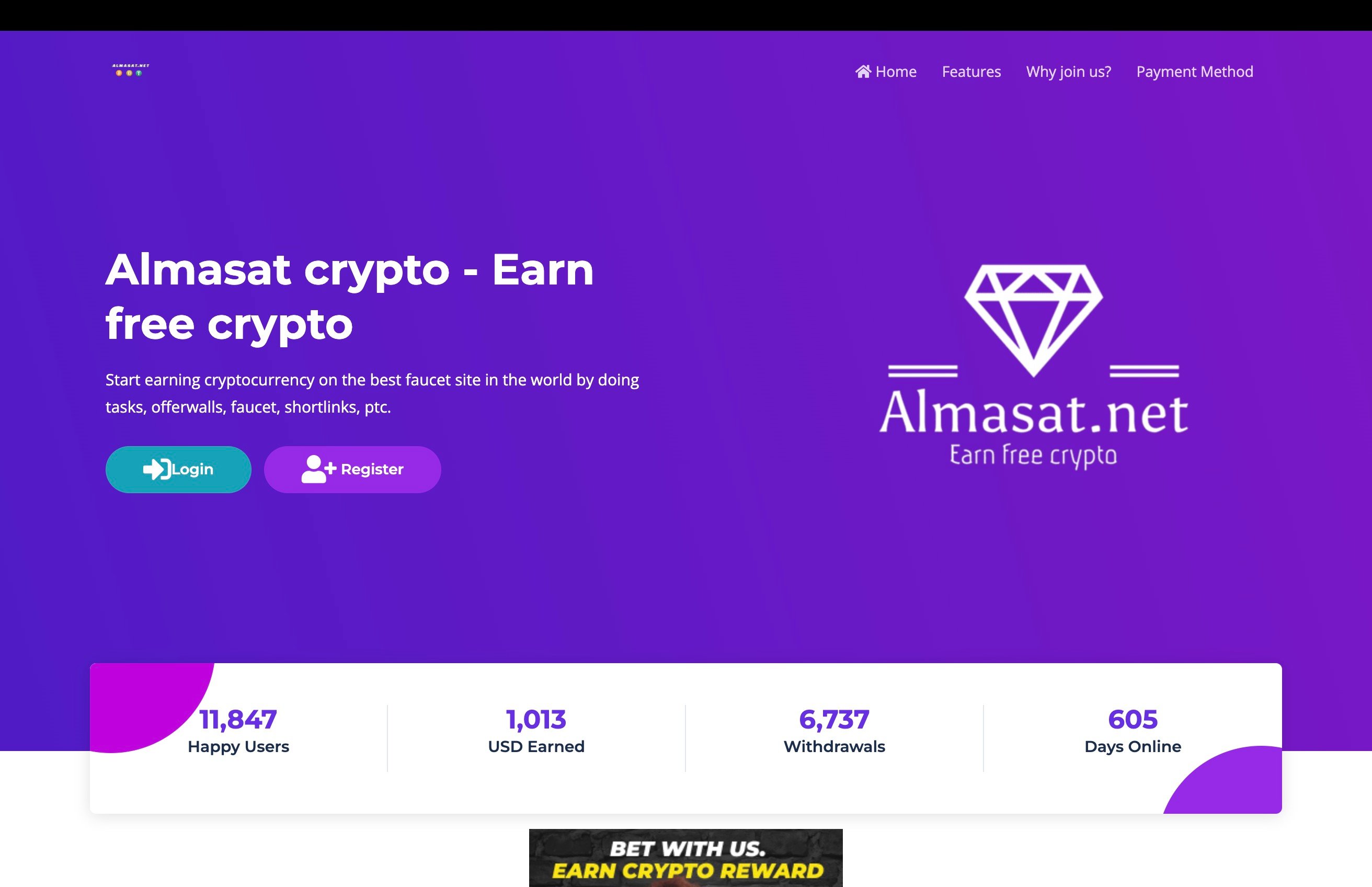
Task: Click the teal Login button
Action: click(x=178, y=470)
